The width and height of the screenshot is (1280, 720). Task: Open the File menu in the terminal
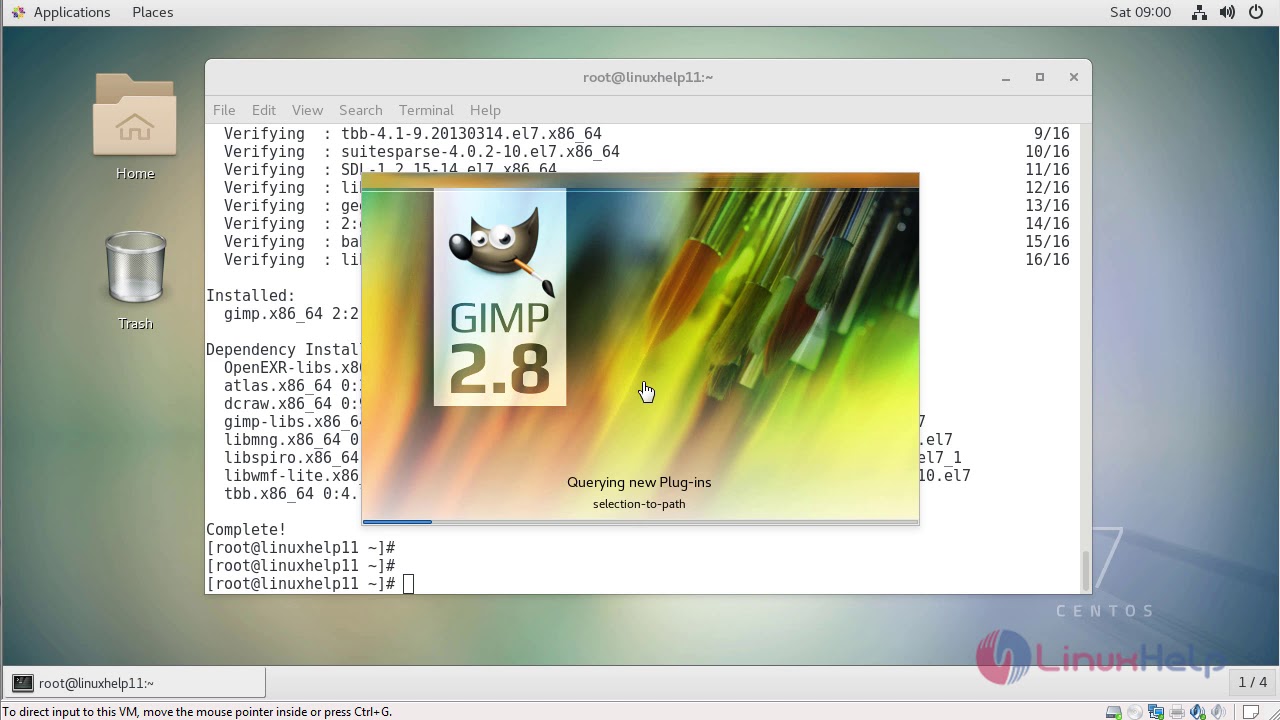tap(224, 110)
